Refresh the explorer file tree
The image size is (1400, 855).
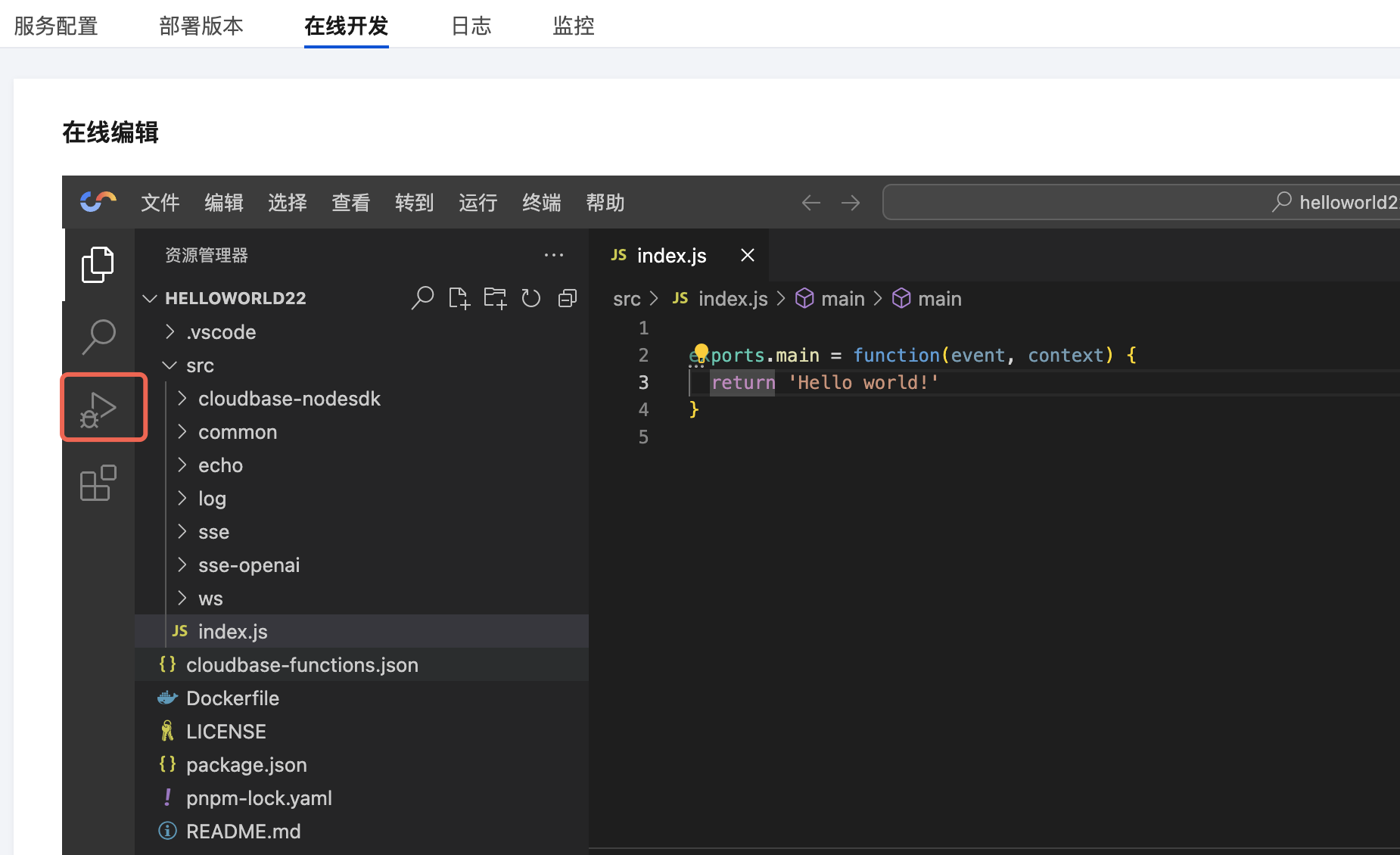pyautogui.click(x=531, y=298)
